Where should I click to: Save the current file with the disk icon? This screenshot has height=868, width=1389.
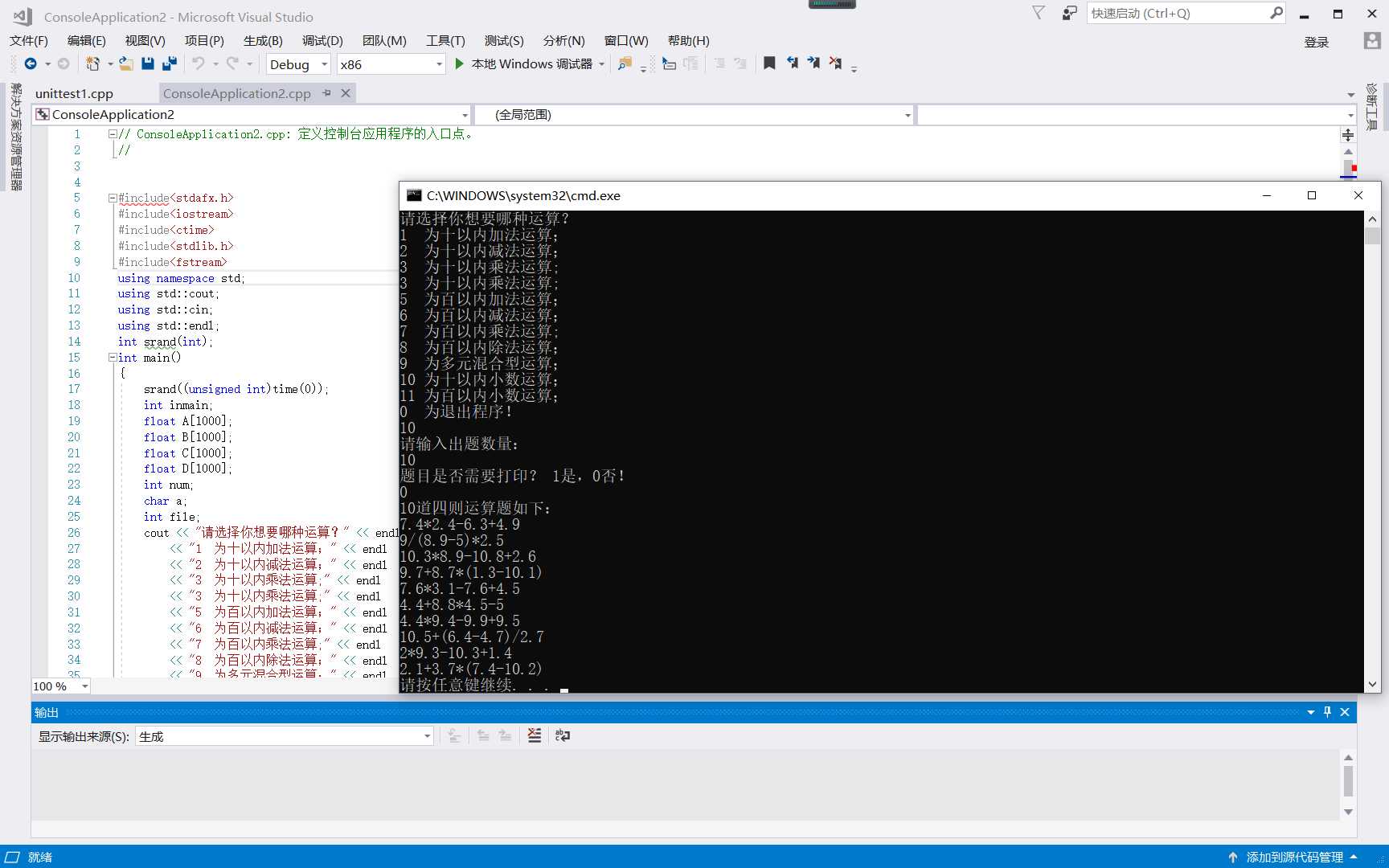(148, 63)
